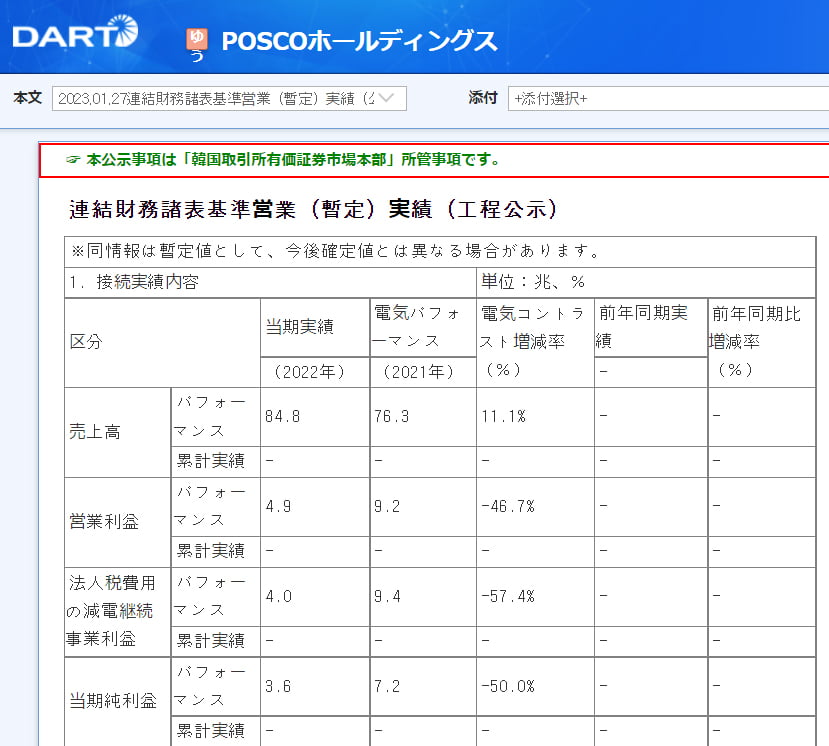Click the orange ゆ market badge icon

pos(197,39)
